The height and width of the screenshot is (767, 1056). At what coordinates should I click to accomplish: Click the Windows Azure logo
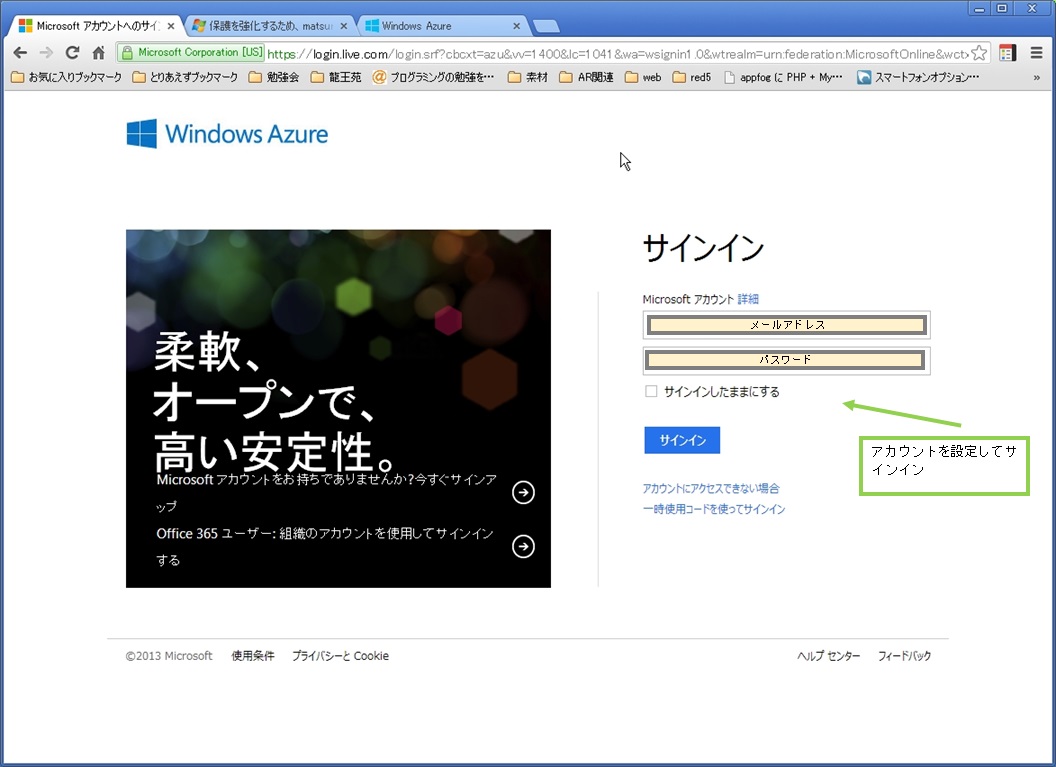click(x=227, y=133)
